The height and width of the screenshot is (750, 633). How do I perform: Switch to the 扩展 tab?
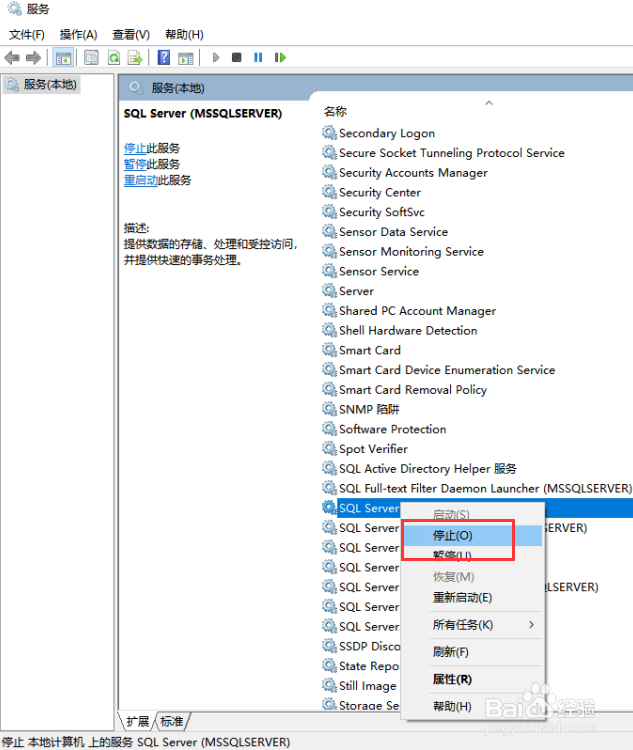click(x=137, y=721)
